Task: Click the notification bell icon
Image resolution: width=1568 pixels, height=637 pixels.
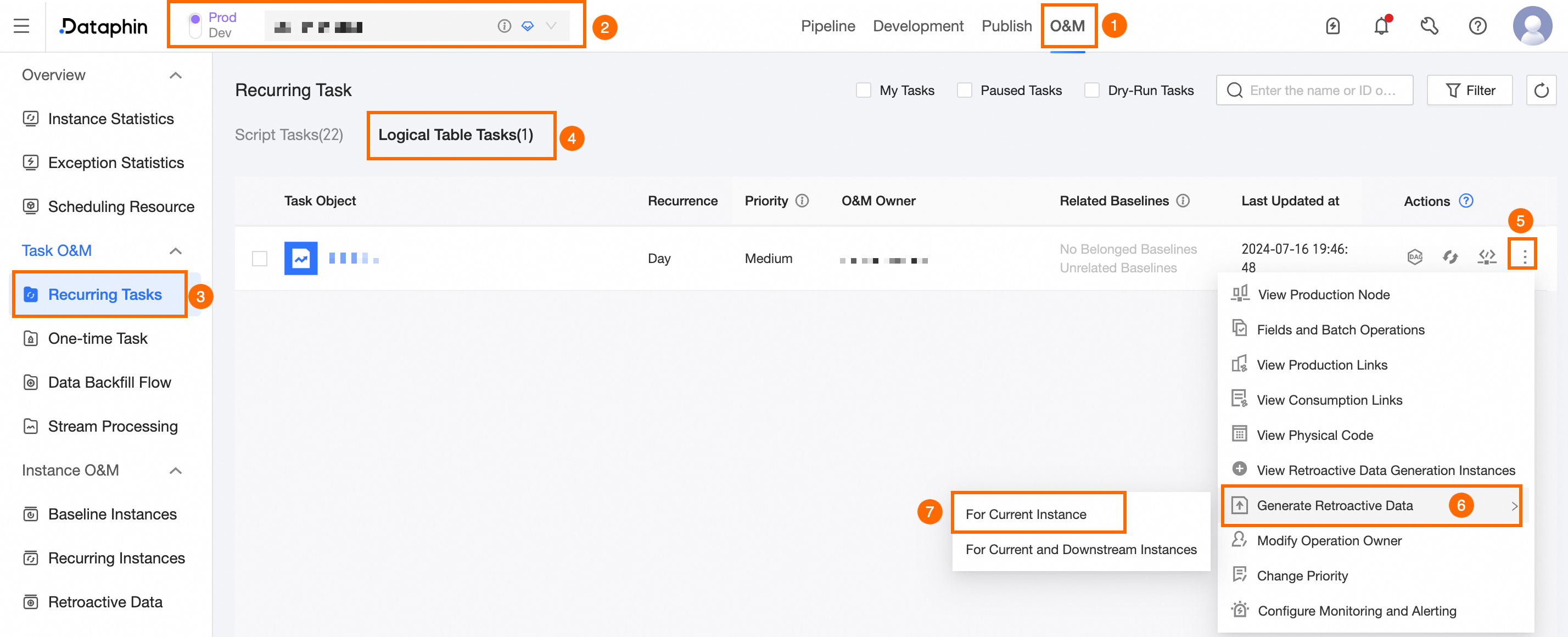Action: pyautogui.click(x=1381, y=26)
